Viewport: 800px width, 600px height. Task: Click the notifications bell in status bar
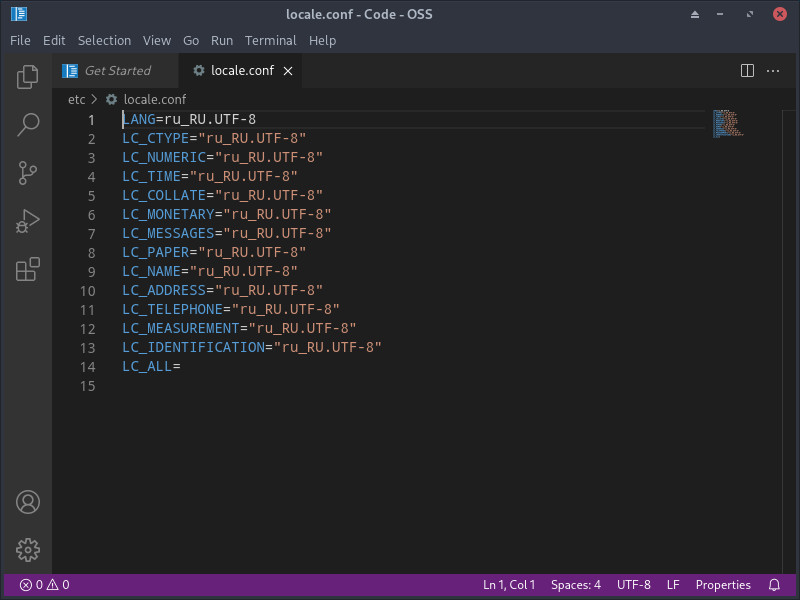point(774,584)
